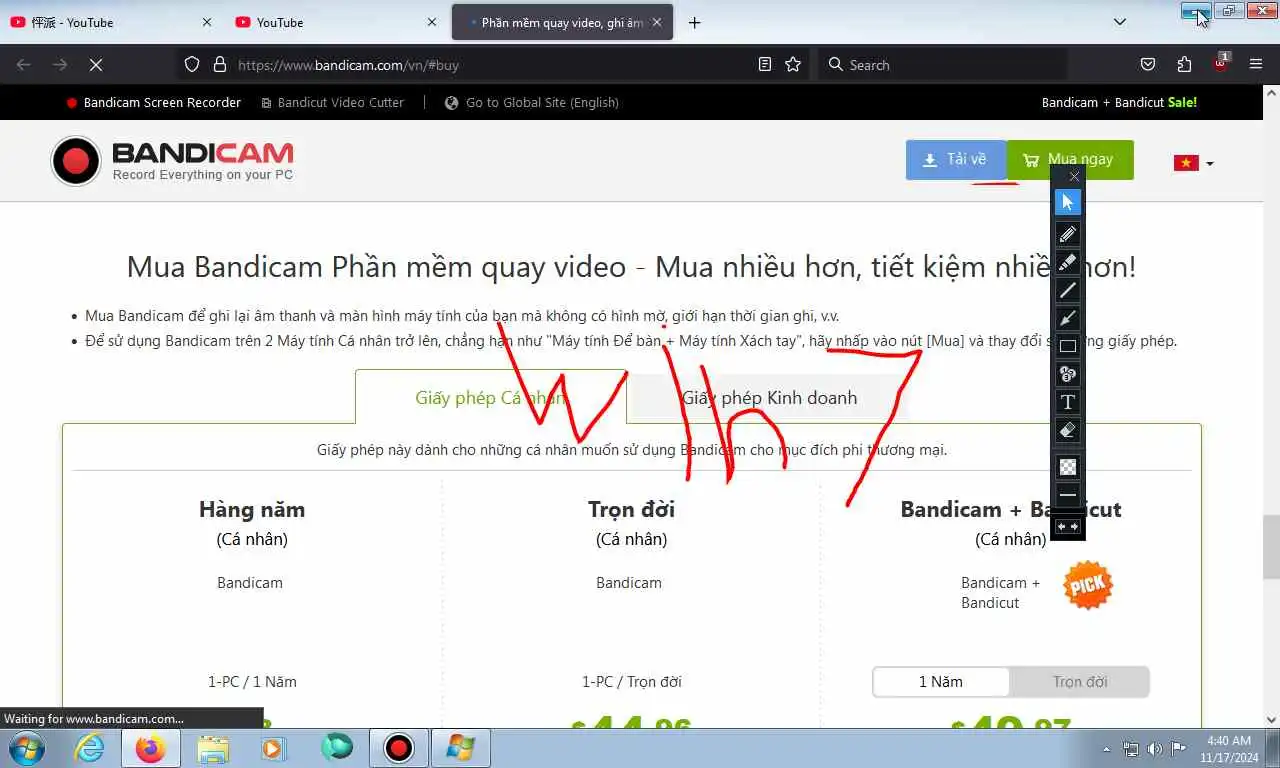1280x768 pixels.
Task: Open Windows Explorer folder in taskbar
Action: click(x=213, y=748)
